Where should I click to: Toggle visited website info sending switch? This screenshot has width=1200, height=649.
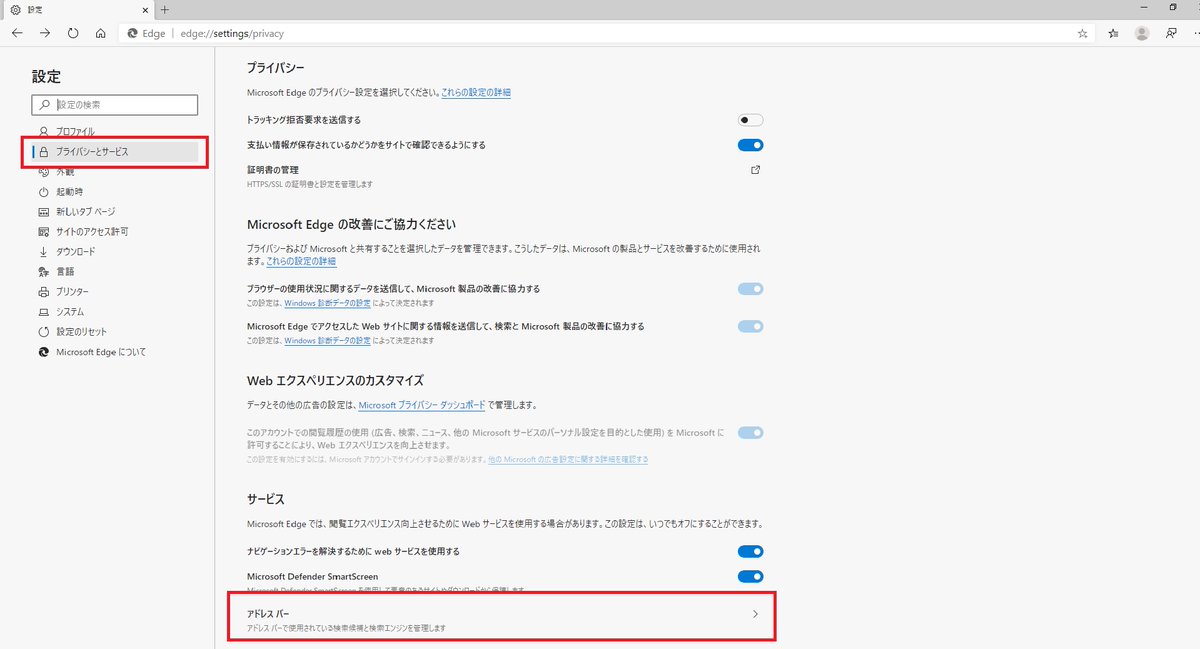(x=750, y=326)
